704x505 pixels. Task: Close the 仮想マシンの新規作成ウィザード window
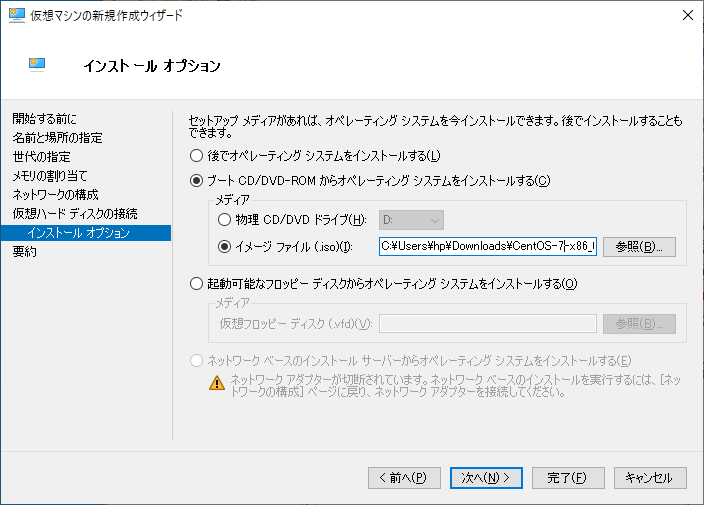point(687,15)
